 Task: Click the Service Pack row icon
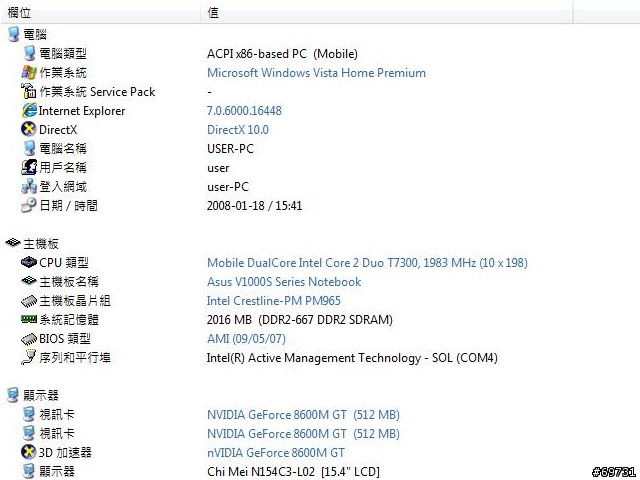click(x=29, y=91)
